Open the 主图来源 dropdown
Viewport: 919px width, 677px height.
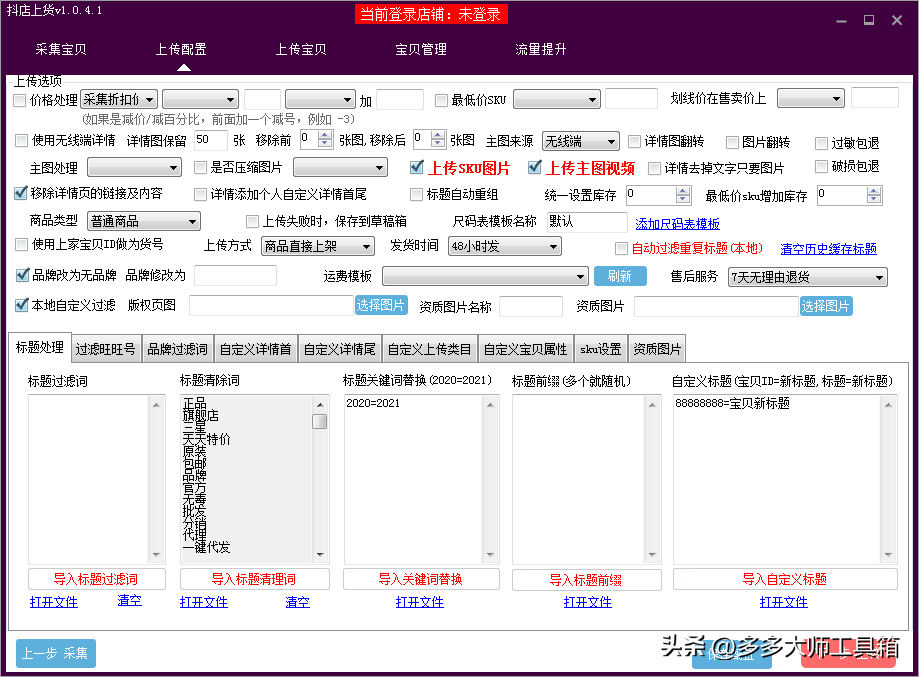[580, 141]
